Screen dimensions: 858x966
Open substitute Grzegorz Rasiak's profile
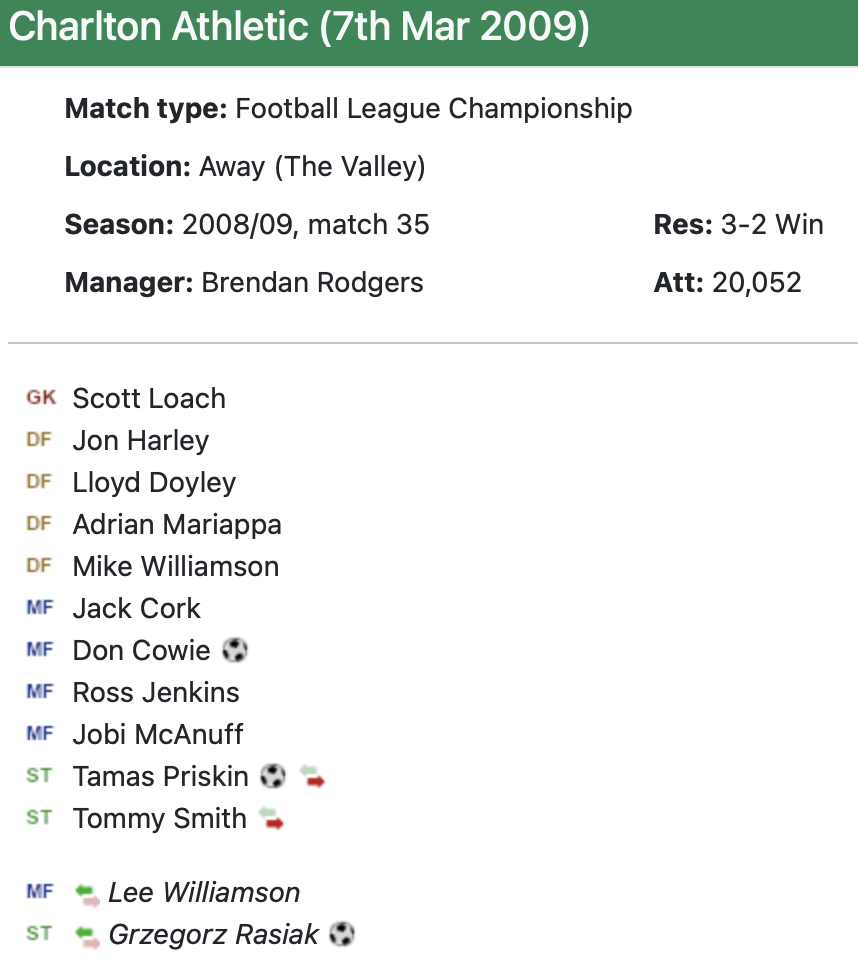click(214, 935)
